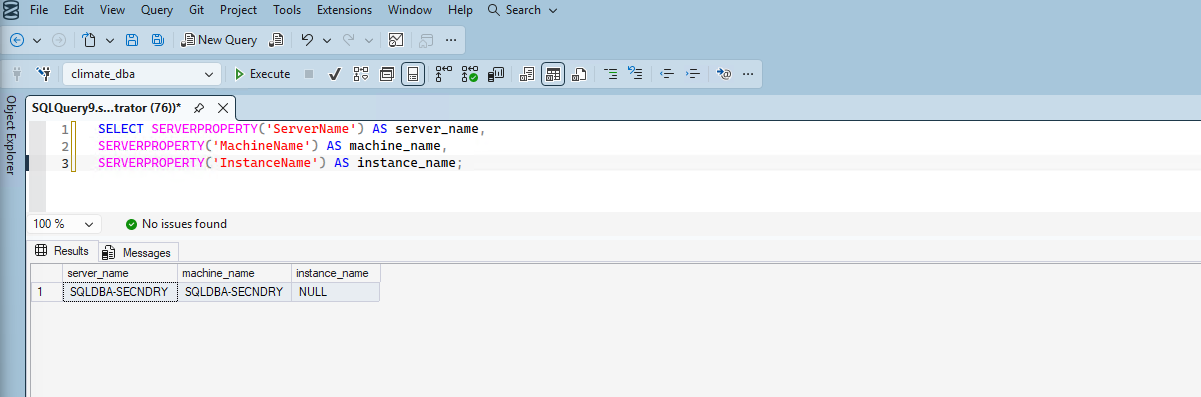Open the Window menu

(411, 10)
